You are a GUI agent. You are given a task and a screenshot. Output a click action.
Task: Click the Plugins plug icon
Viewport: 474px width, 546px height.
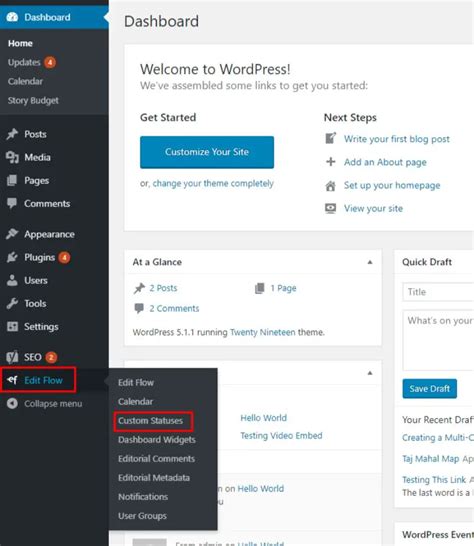click(12, 257)
